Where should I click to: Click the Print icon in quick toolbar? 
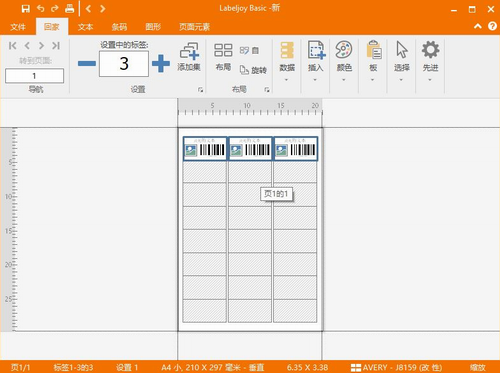coord(69,8)
